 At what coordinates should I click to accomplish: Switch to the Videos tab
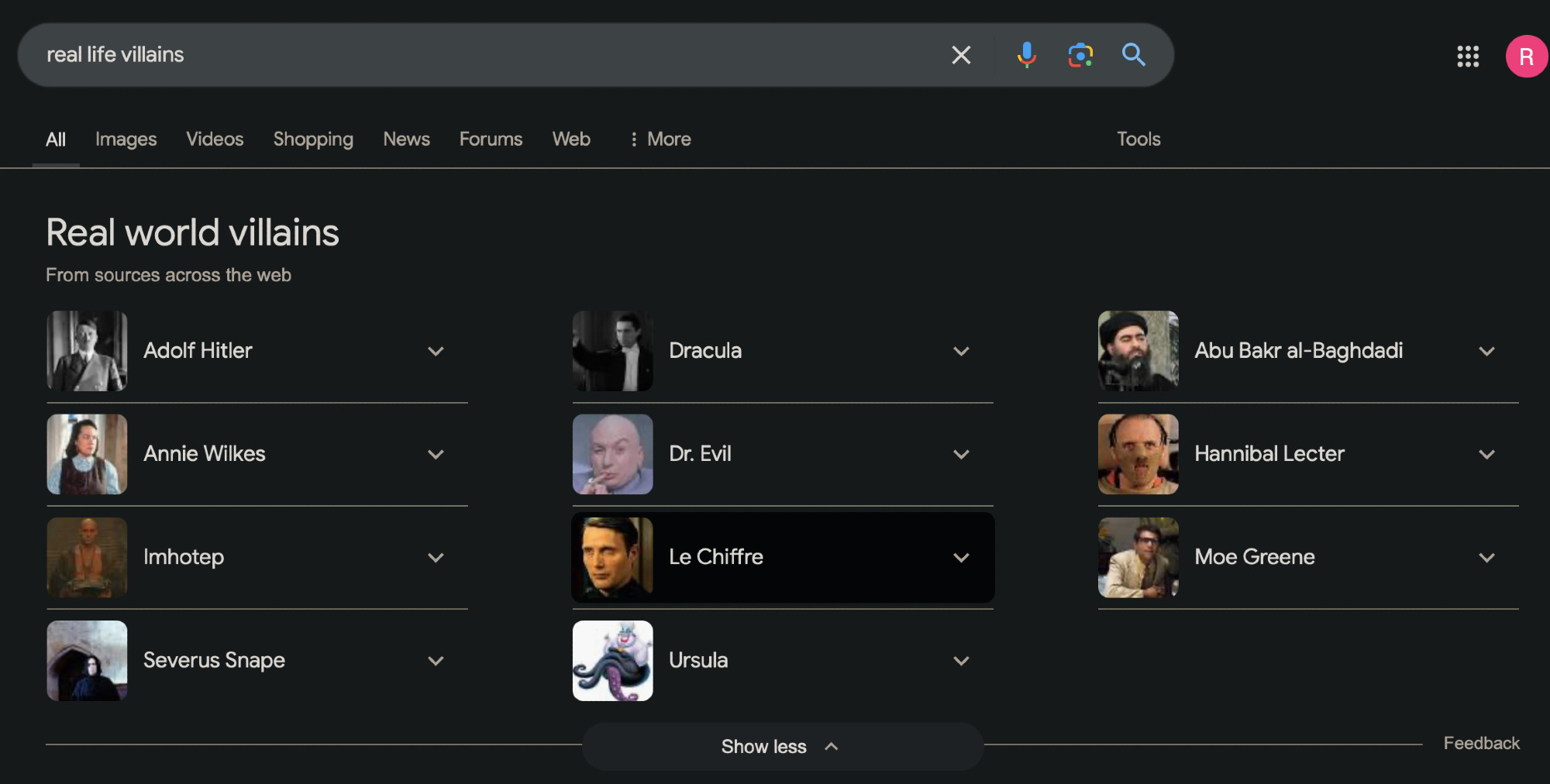tap(215, 139)
